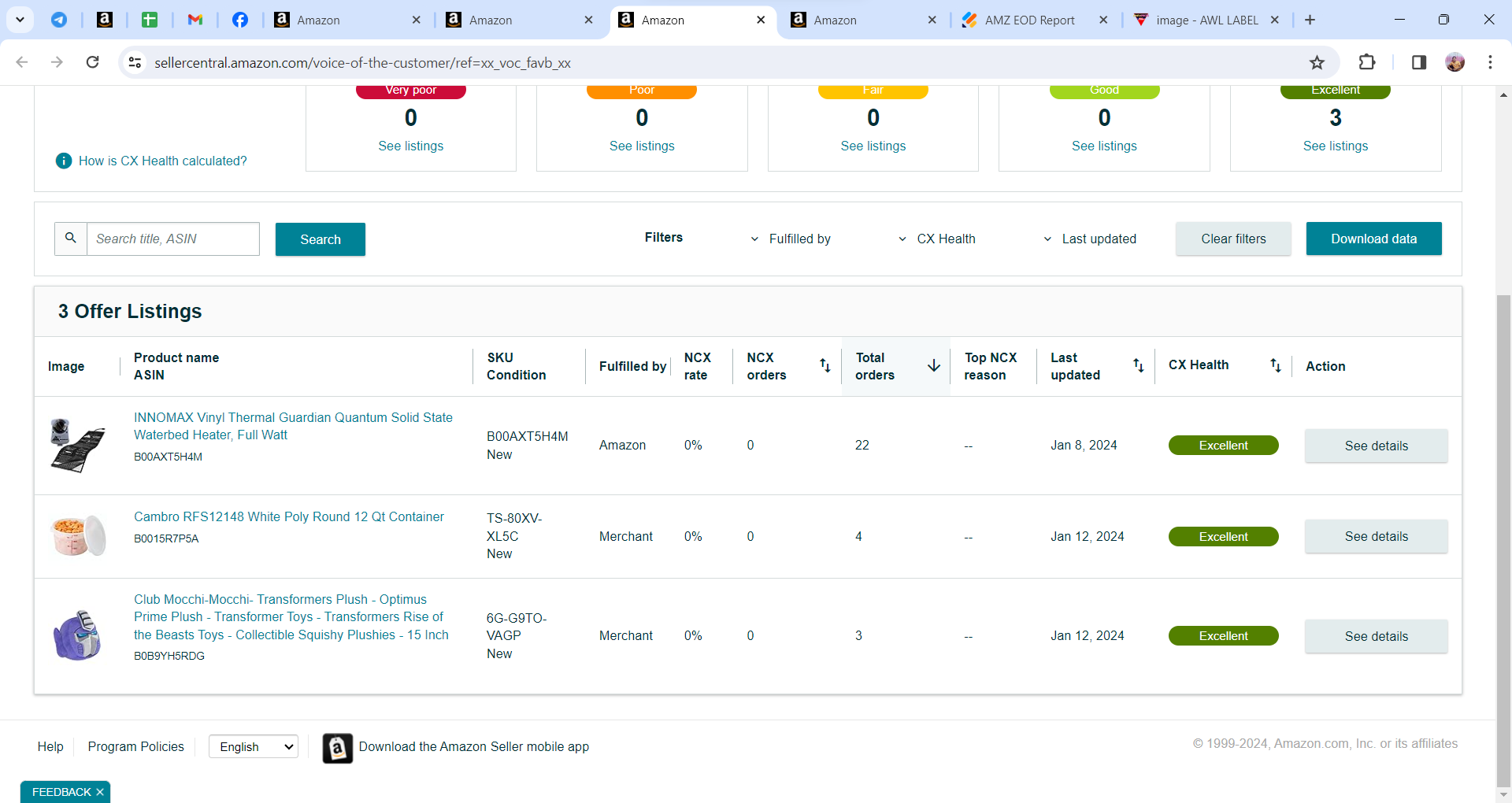Sort by Total orders column arrow

(934, 365)
